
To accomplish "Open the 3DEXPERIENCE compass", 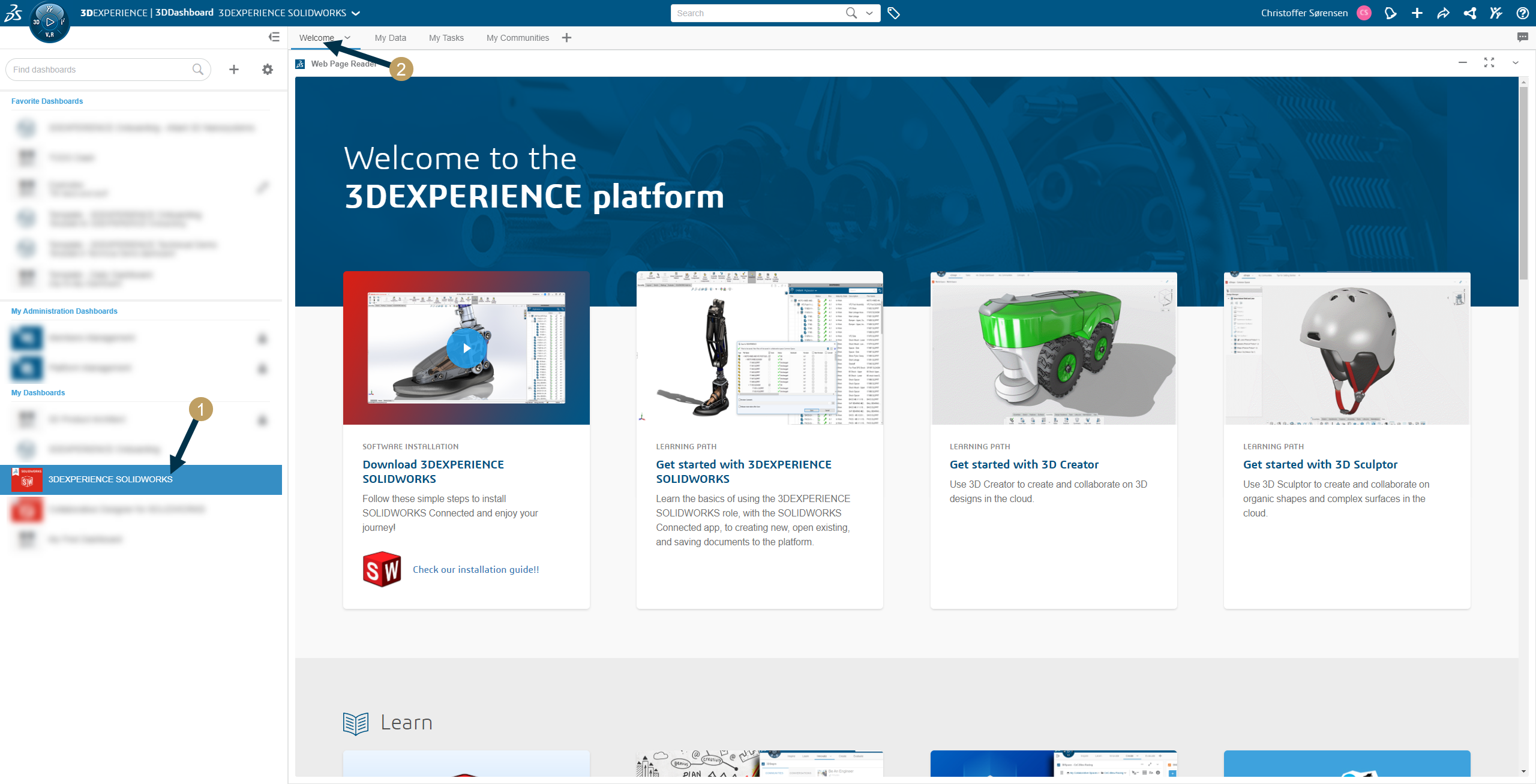I will click(49, 22).
